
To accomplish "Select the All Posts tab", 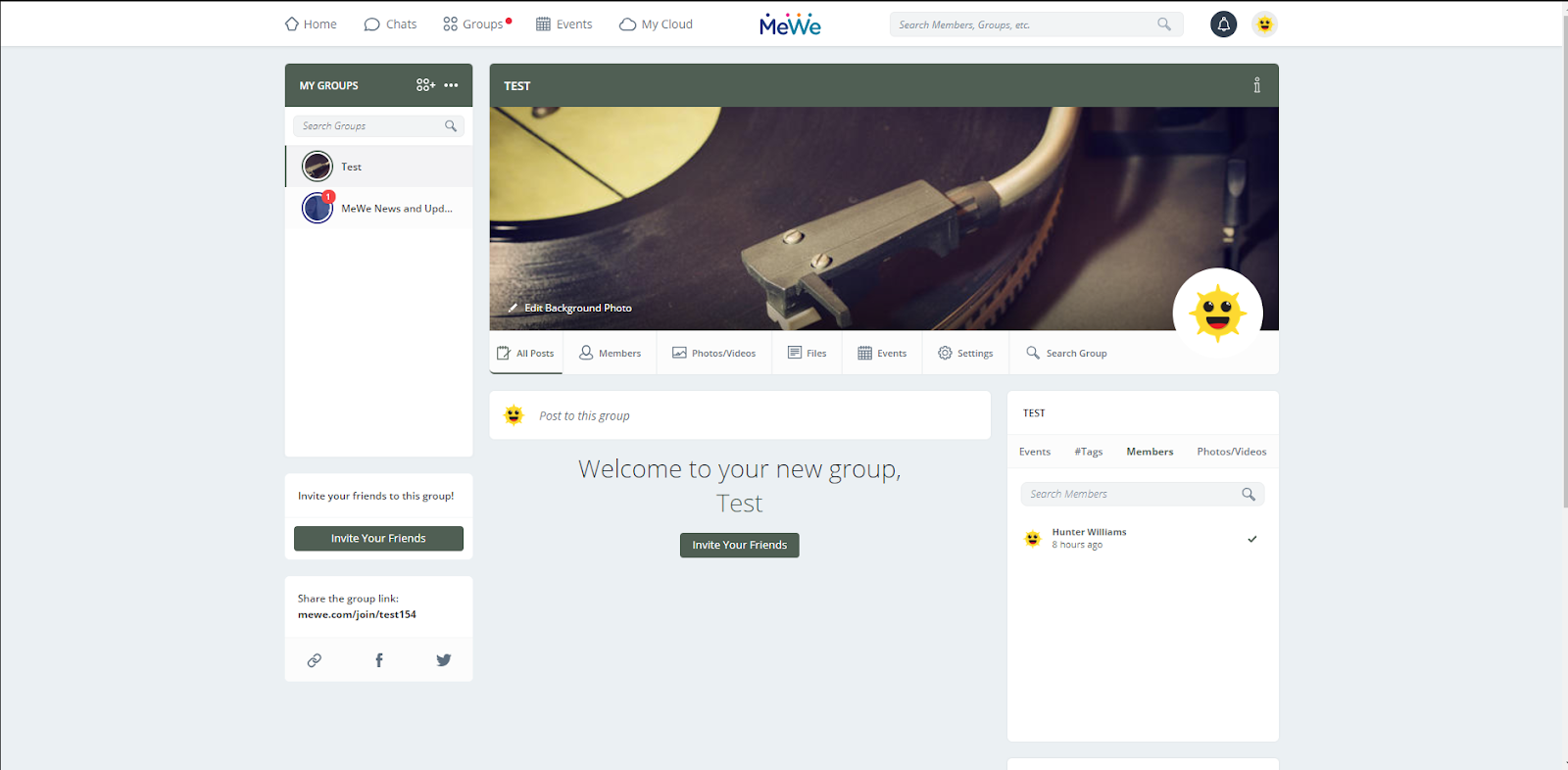I will (x=525, y=353).
